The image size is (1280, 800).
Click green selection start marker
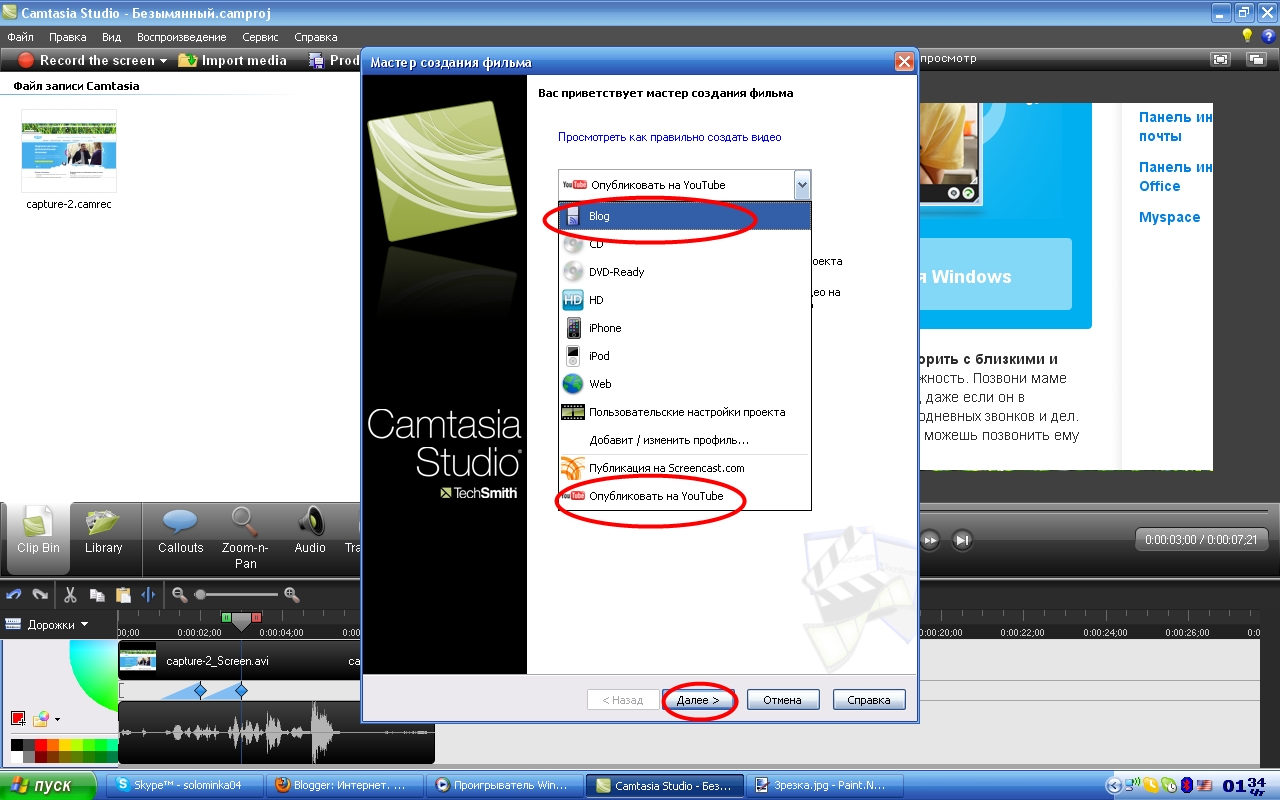tap(226, 618)
